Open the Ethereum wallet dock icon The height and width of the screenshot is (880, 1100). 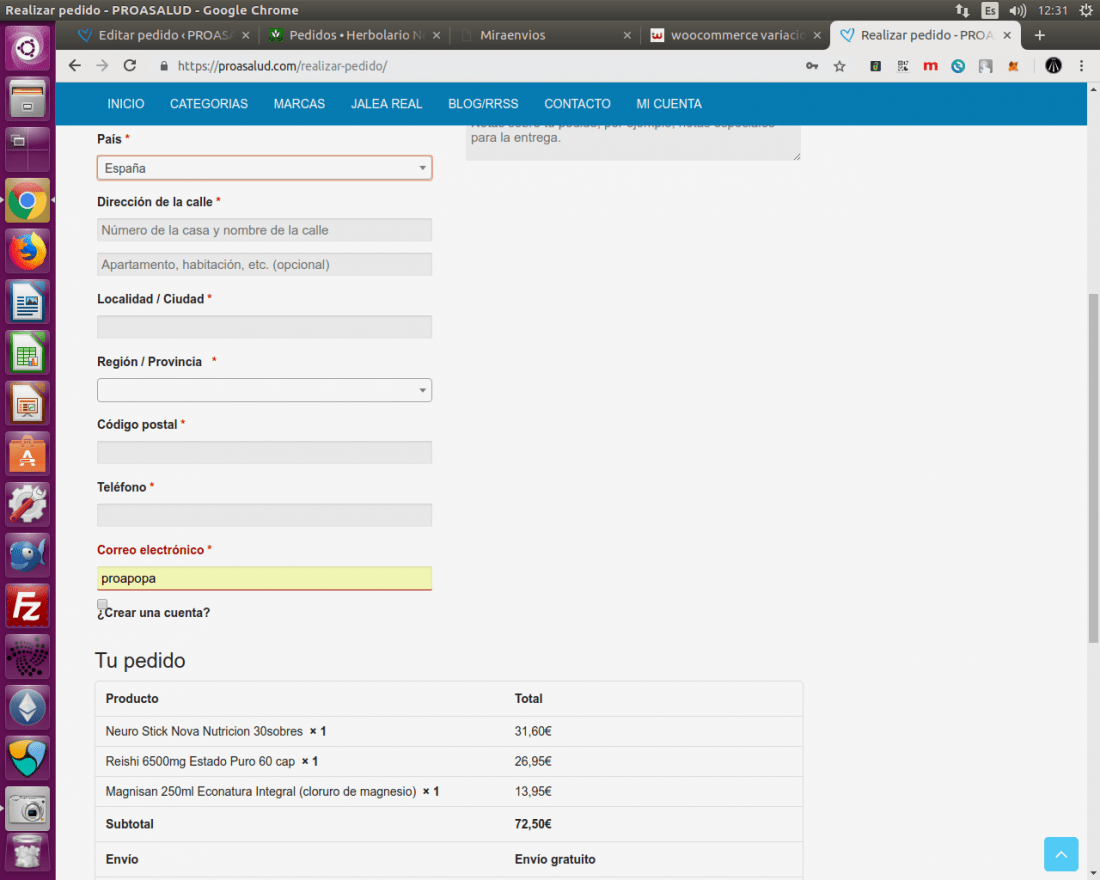(x=27, y=707)
